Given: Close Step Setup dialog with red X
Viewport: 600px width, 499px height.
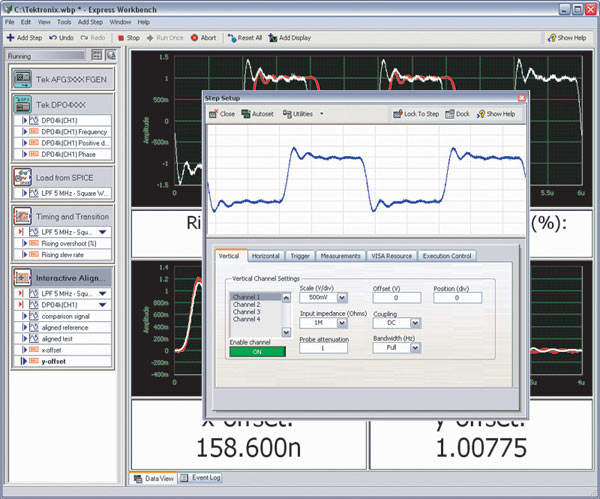Looking at the screenshot, I should click(522, 98).
